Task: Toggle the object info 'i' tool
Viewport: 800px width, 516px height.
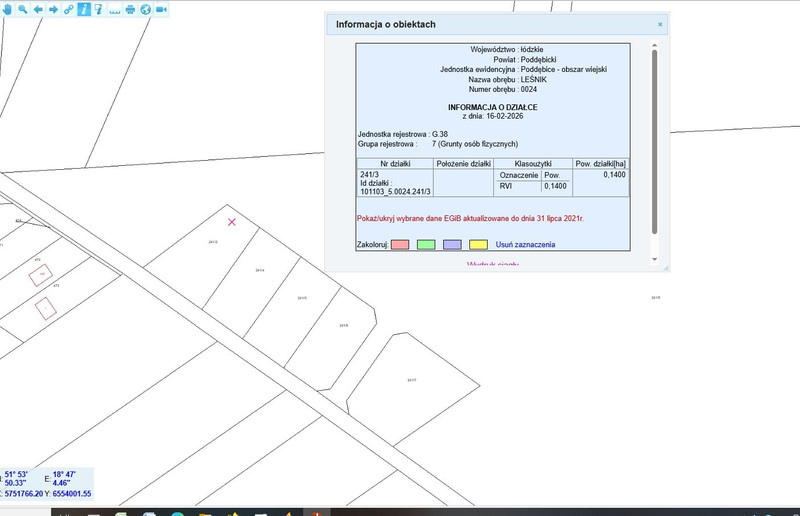Action: coord(83,9)
